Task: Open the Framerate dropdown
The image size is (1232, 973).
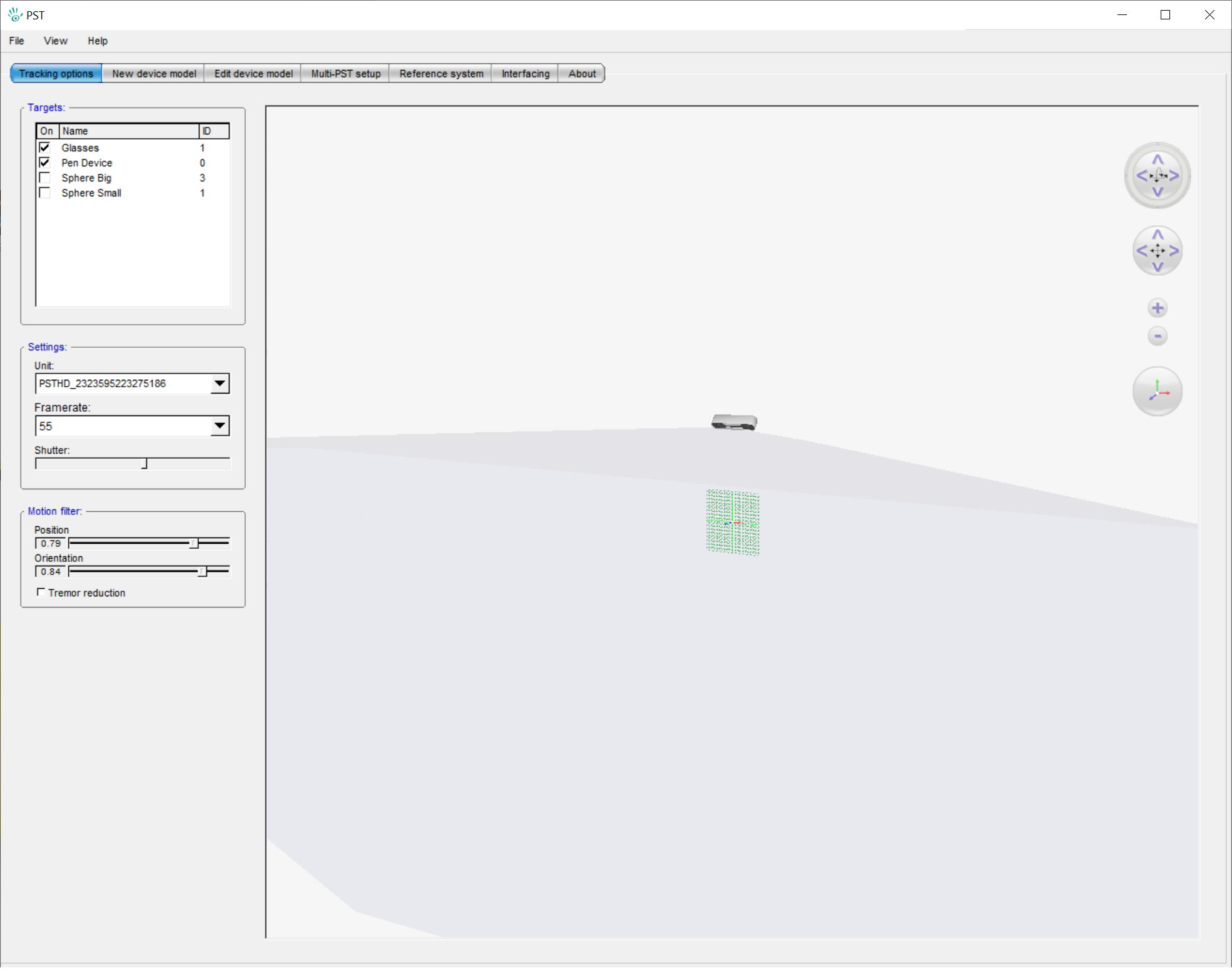Action: click(220, 426)
